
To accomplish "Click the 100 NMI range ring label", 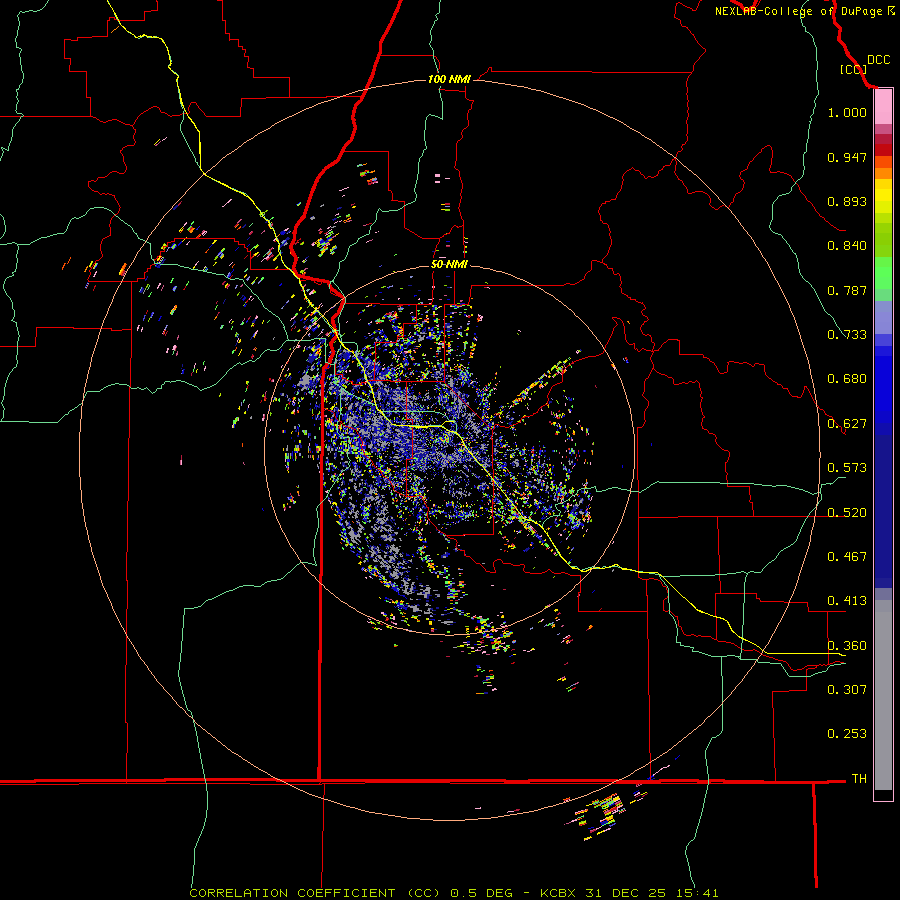I will (x=449, y=79).
